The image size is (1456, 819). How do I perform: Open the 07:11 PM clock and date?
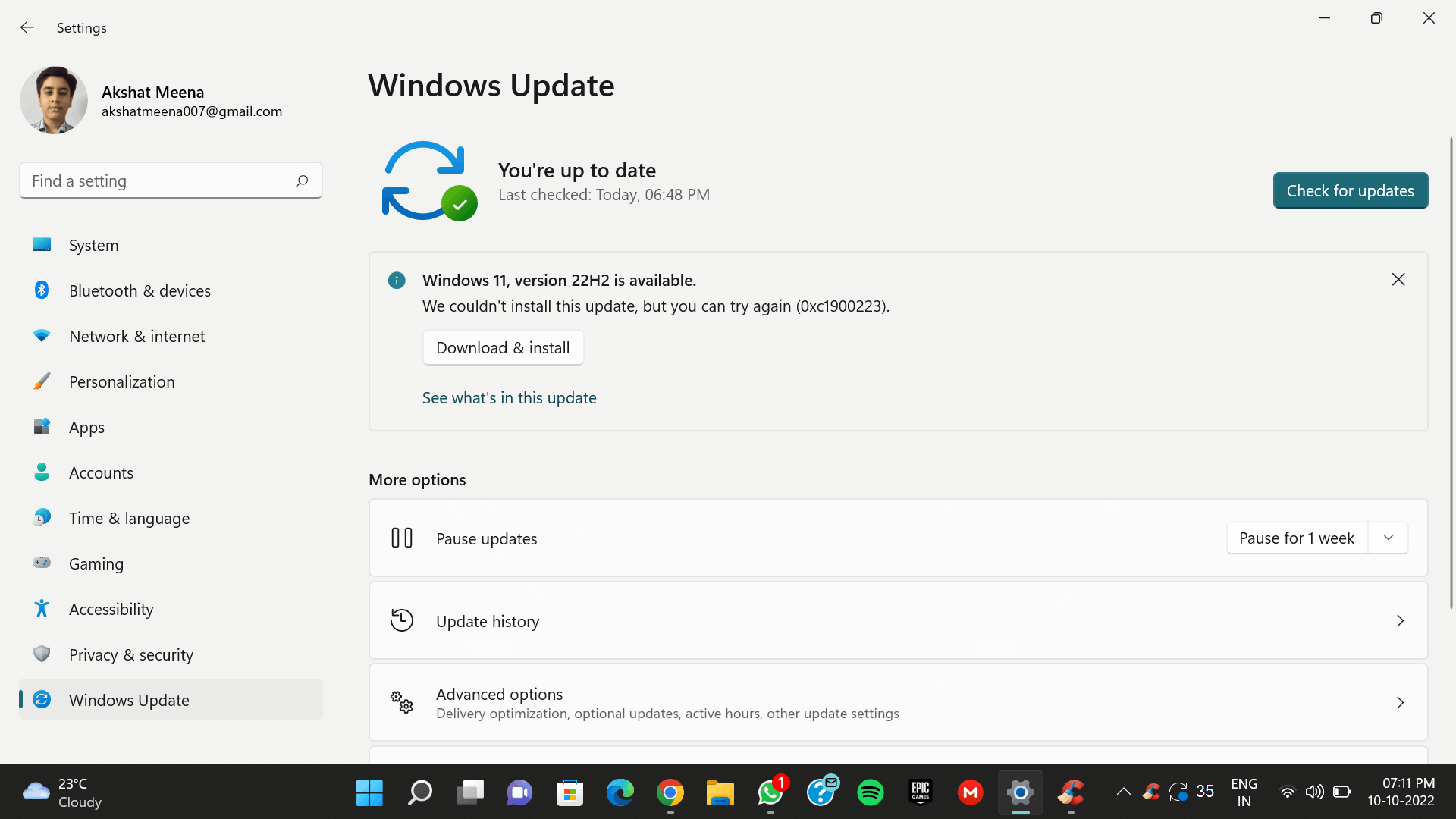(1401, 792)
